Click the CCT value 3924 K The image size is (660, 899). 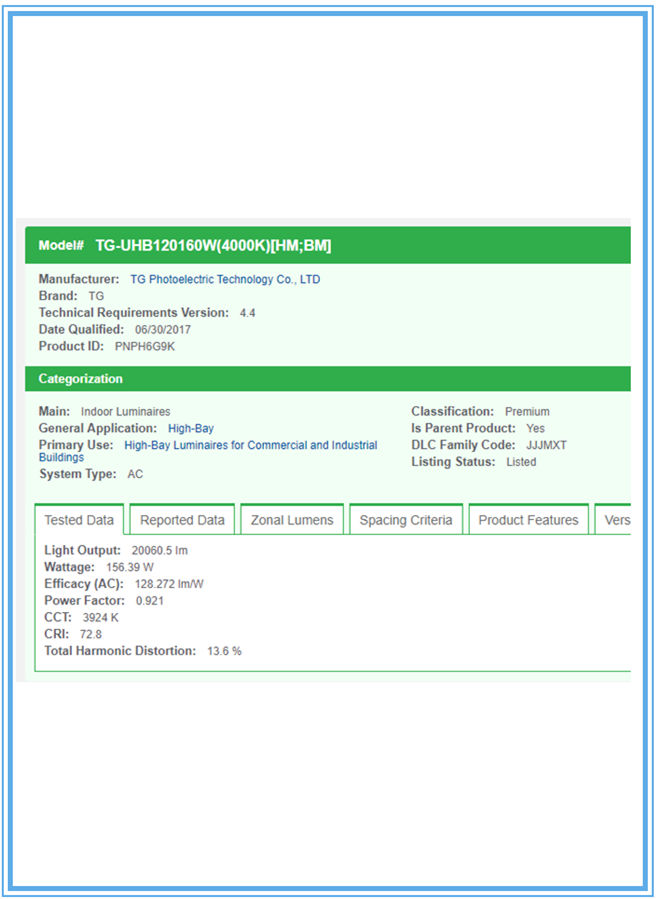[x=101, y=617]
